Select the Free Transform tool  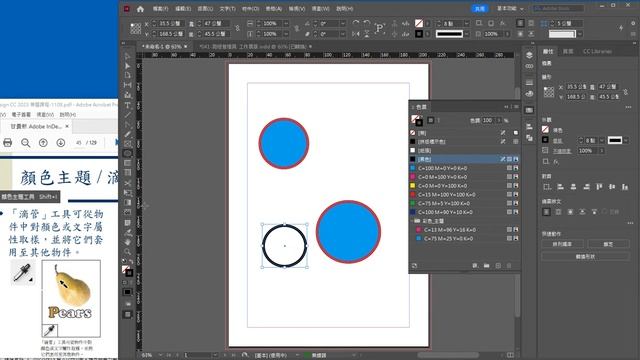[x=127, y=193]
